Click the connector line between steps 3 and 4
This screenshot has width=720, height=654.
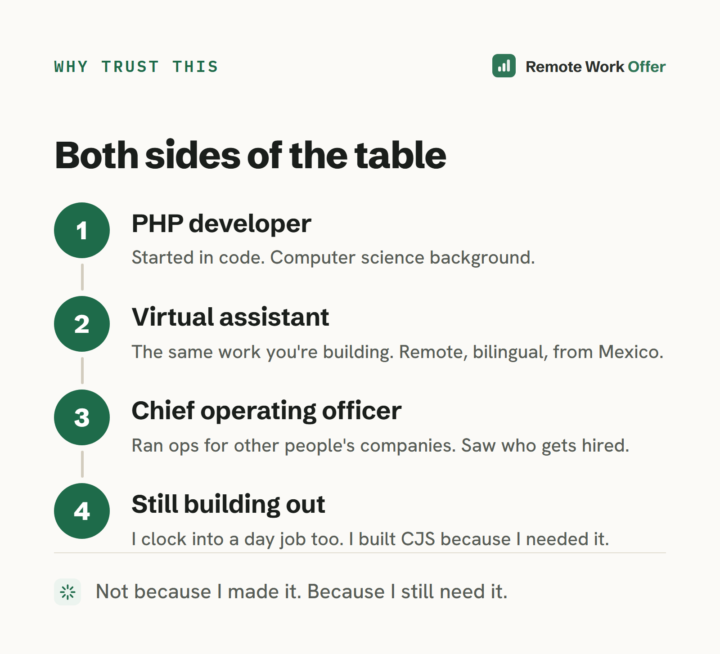coord(82,464)
